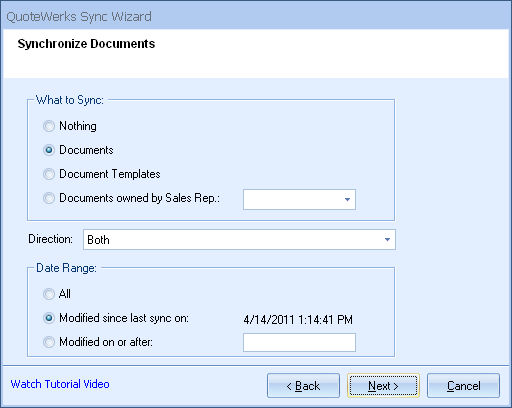Click inside the Sales Rep combo box
512x408 pixels.
pos(299,200)
